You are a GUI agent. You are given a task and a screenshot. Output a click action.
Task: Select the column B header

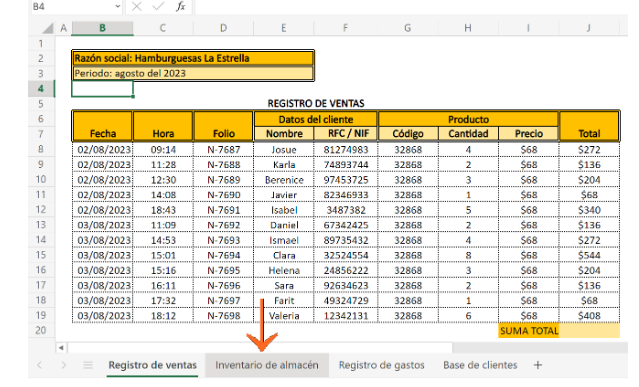coord(102,28)
